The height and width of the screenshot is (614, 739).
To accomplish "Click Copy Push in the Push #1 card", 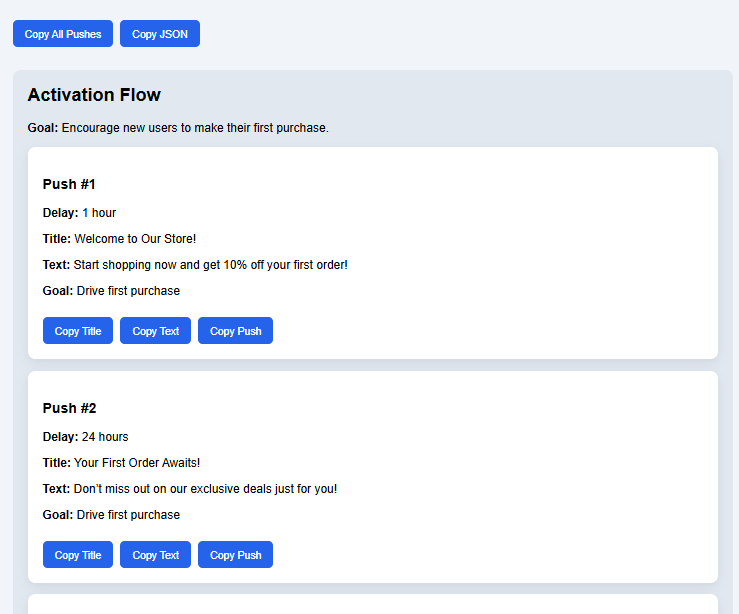I will click(x=235, y=331).
